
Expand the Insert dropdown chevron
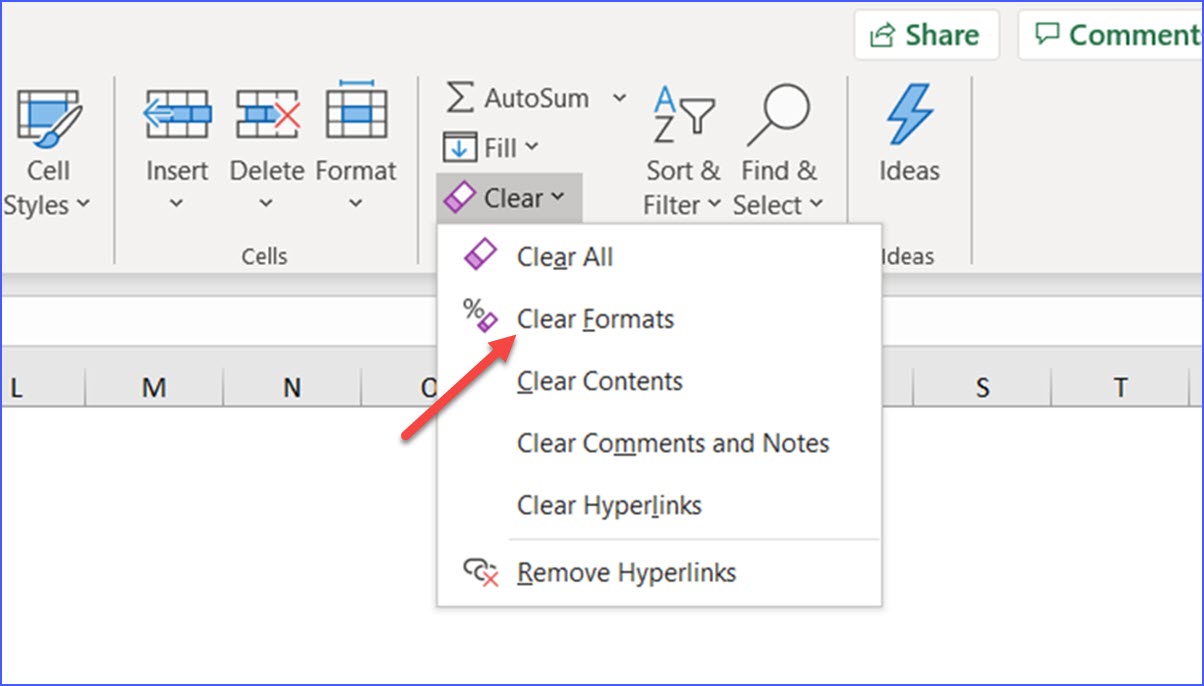176,203
